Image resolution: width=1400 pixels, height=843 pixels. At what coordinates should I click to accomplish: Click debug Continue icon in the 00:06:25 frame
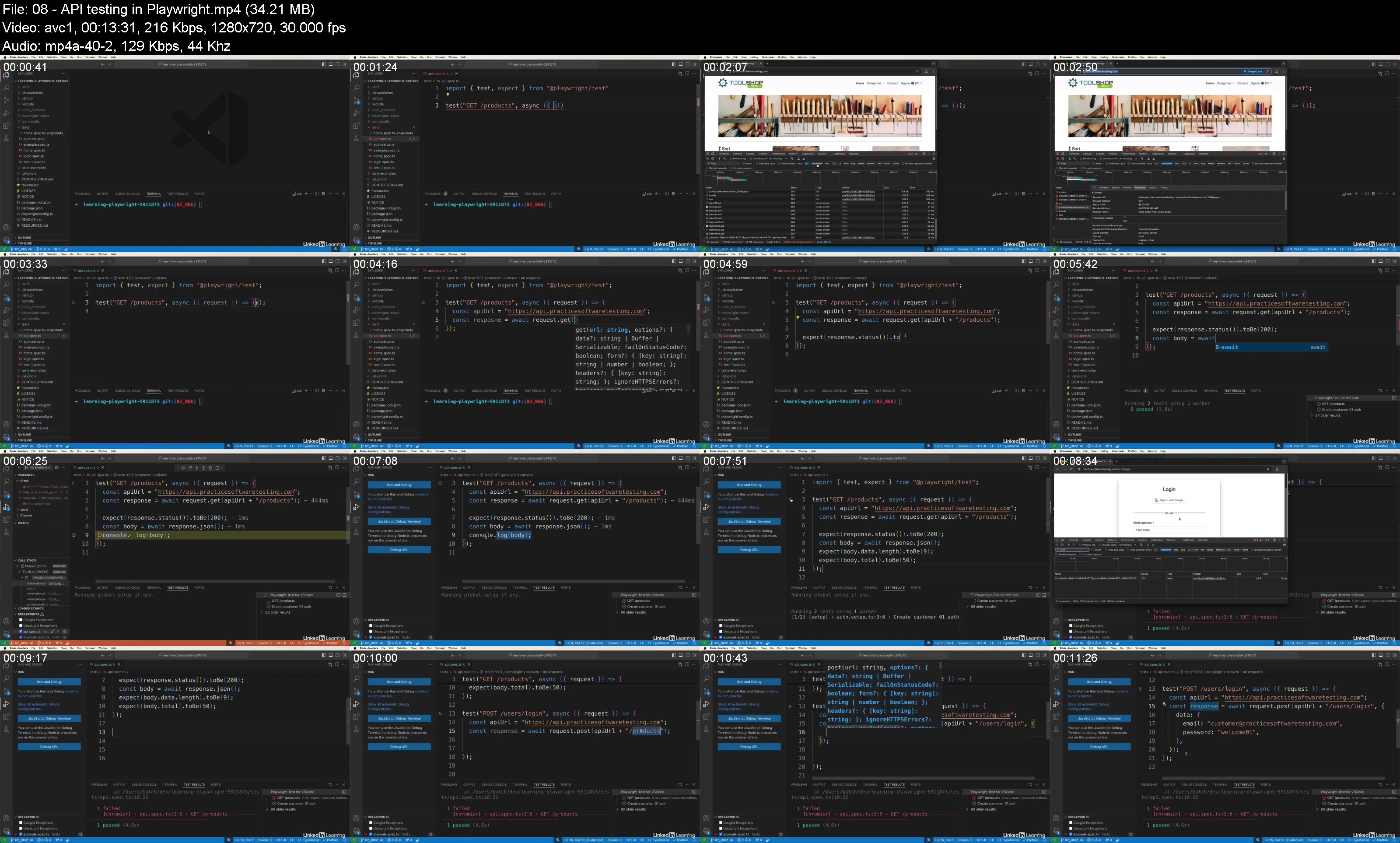click(x=183, y=468)
